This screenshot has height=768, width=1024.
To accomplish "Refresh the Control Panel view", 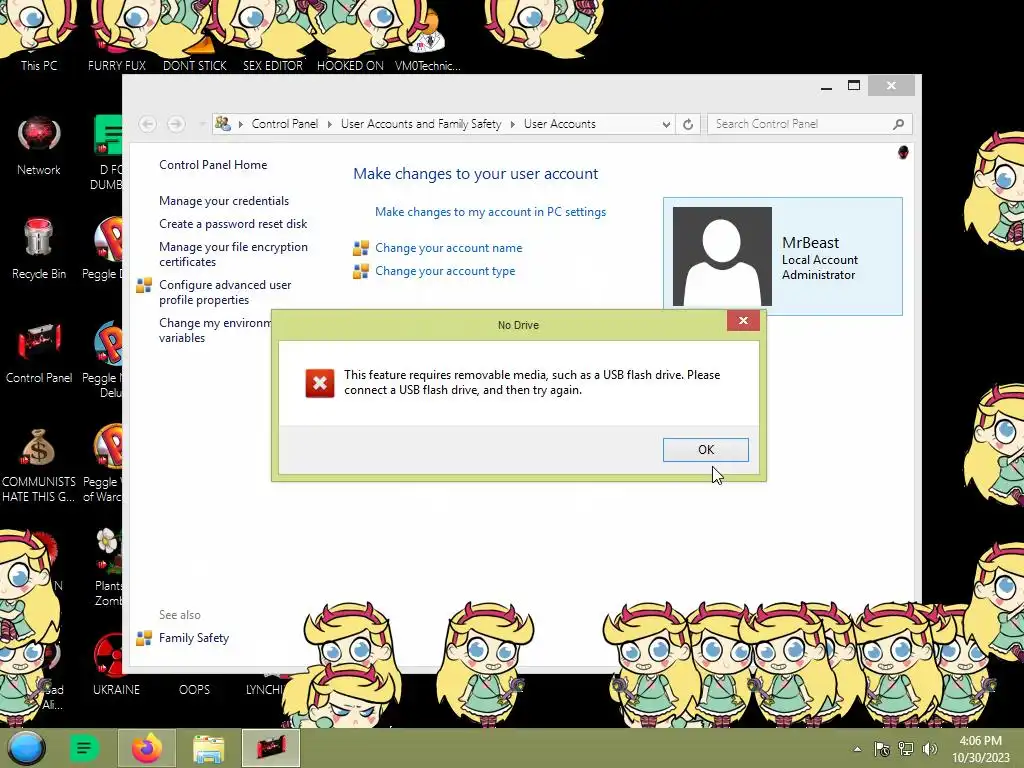I will click(688, 124).
